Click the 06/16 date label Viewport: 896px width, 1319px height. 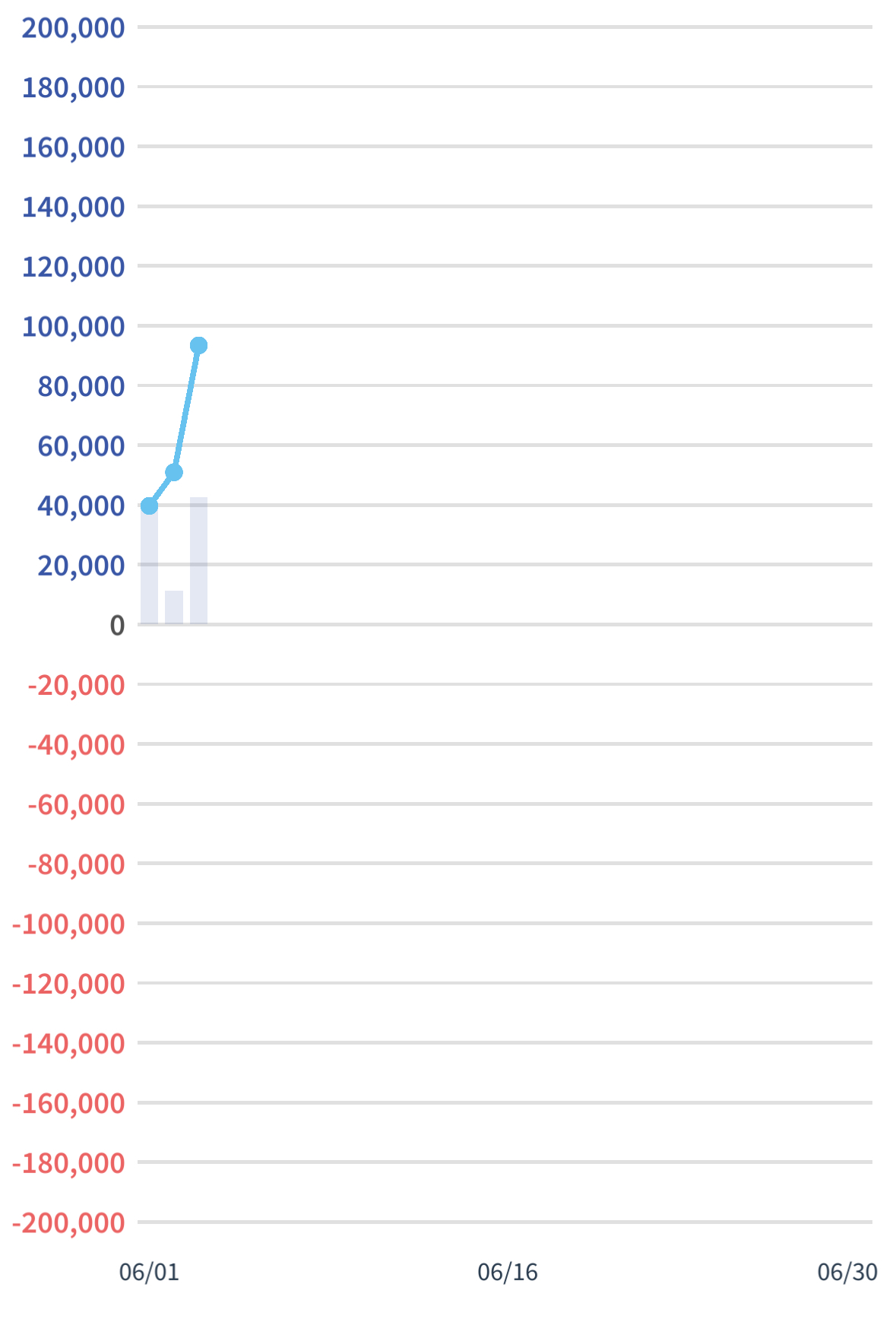(508, 1271)
